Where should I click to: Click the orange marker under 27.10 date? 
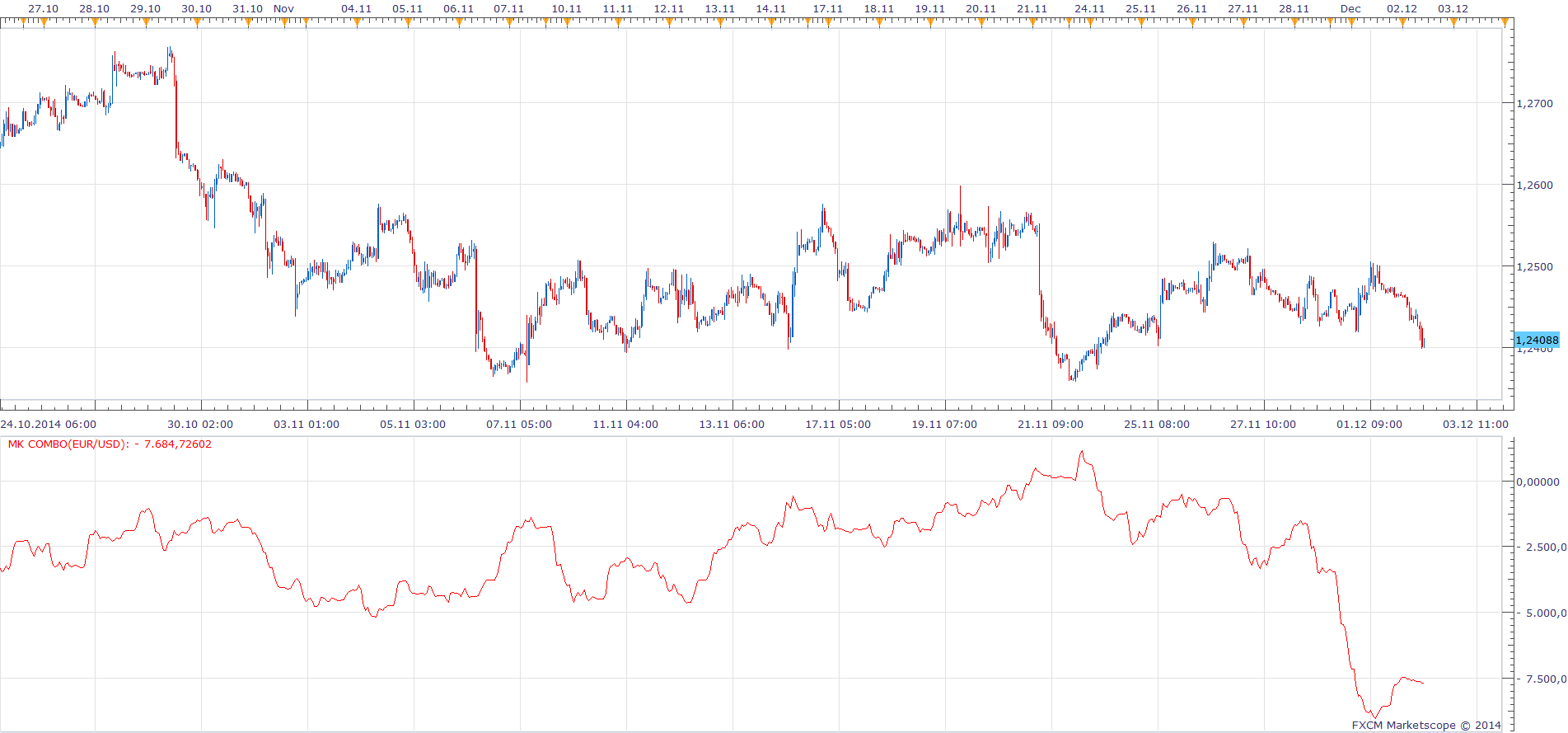[44, 22]
